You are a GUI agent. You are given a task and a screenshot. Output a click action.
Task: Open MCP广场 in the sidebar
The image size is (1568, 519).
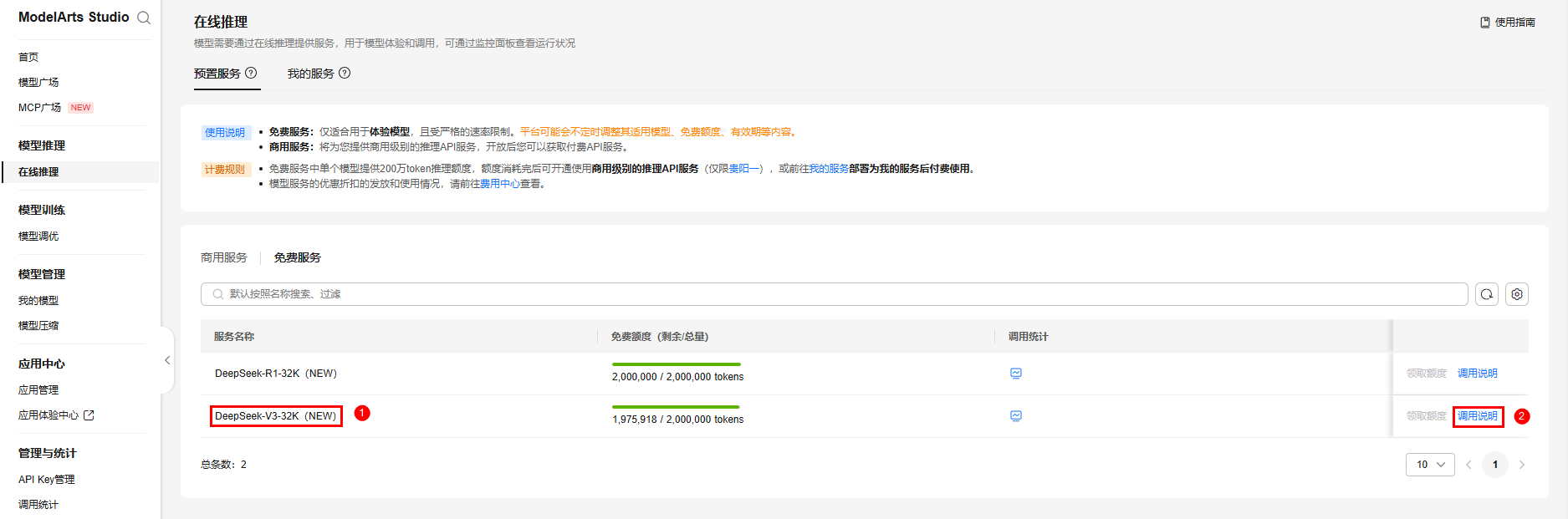click(39, 107)
